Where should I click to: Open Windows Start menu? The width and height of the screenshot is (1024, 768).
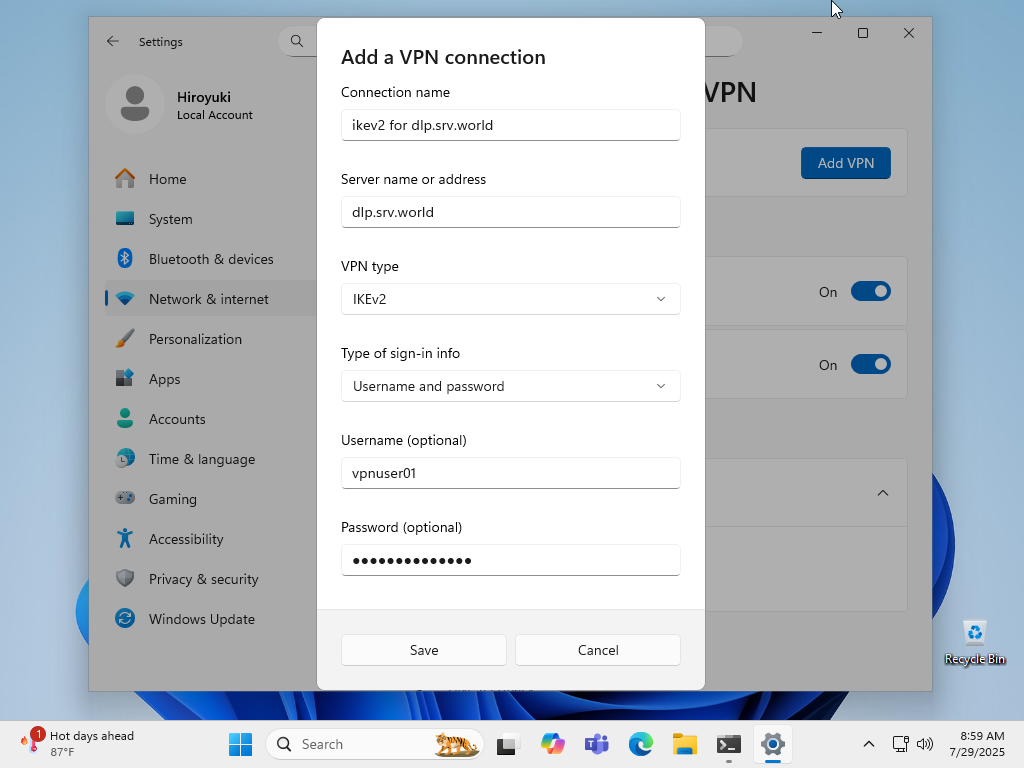240,744
